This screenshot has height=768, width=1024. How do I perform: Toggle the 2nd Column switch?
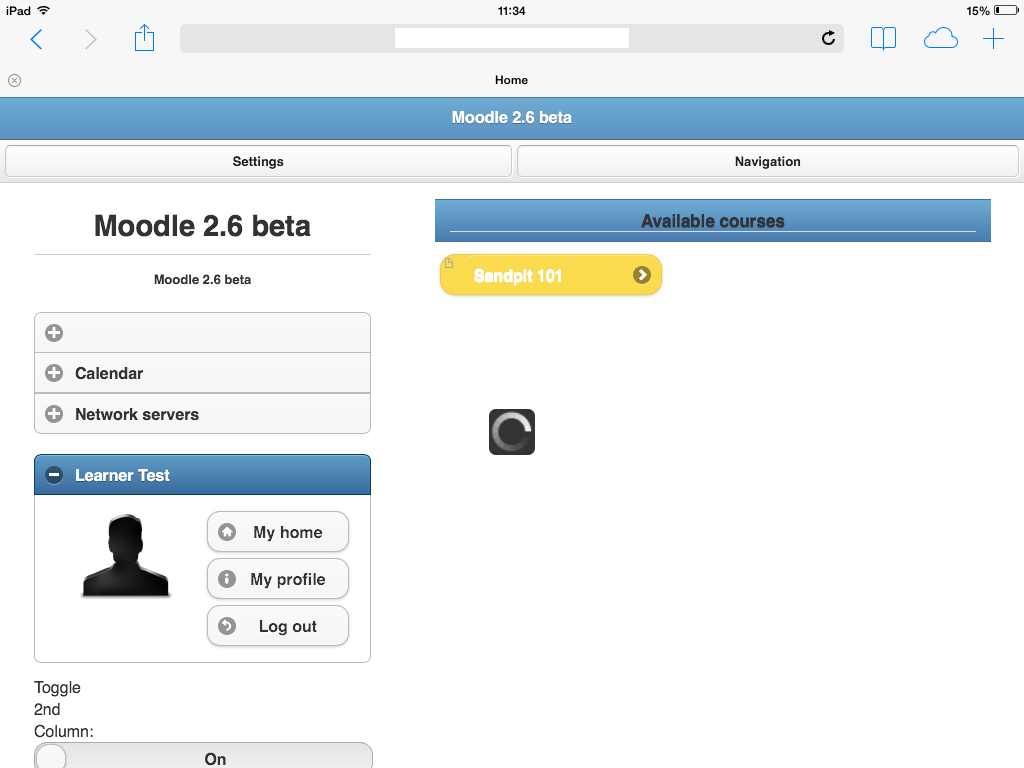point(203,756)
